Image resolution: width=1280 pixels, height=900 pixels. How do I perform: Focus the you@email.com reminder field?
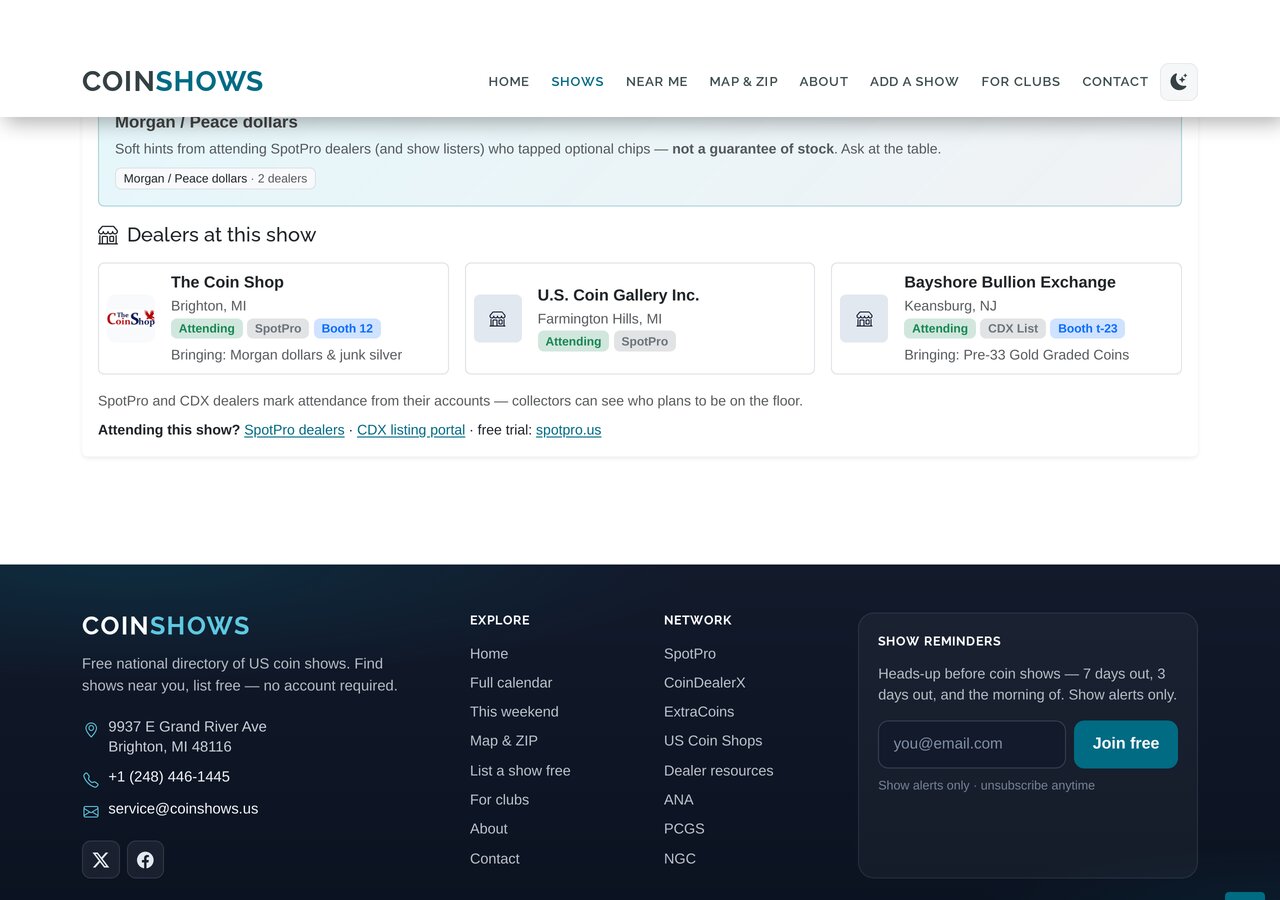(972, 744)
